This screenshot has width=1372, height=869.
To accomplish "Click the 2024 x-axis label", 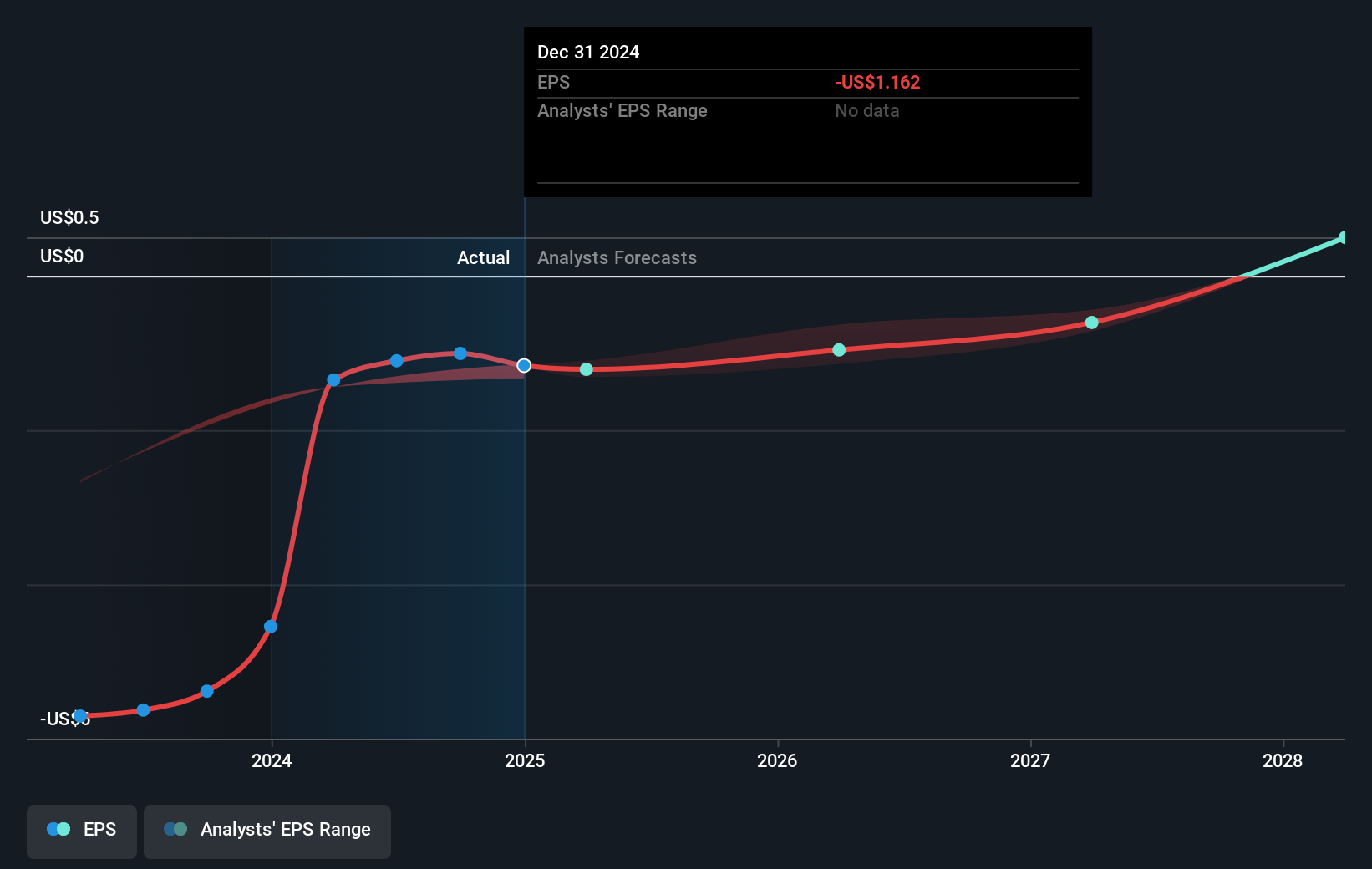I will pyautogui.click(x=272, y=760).
